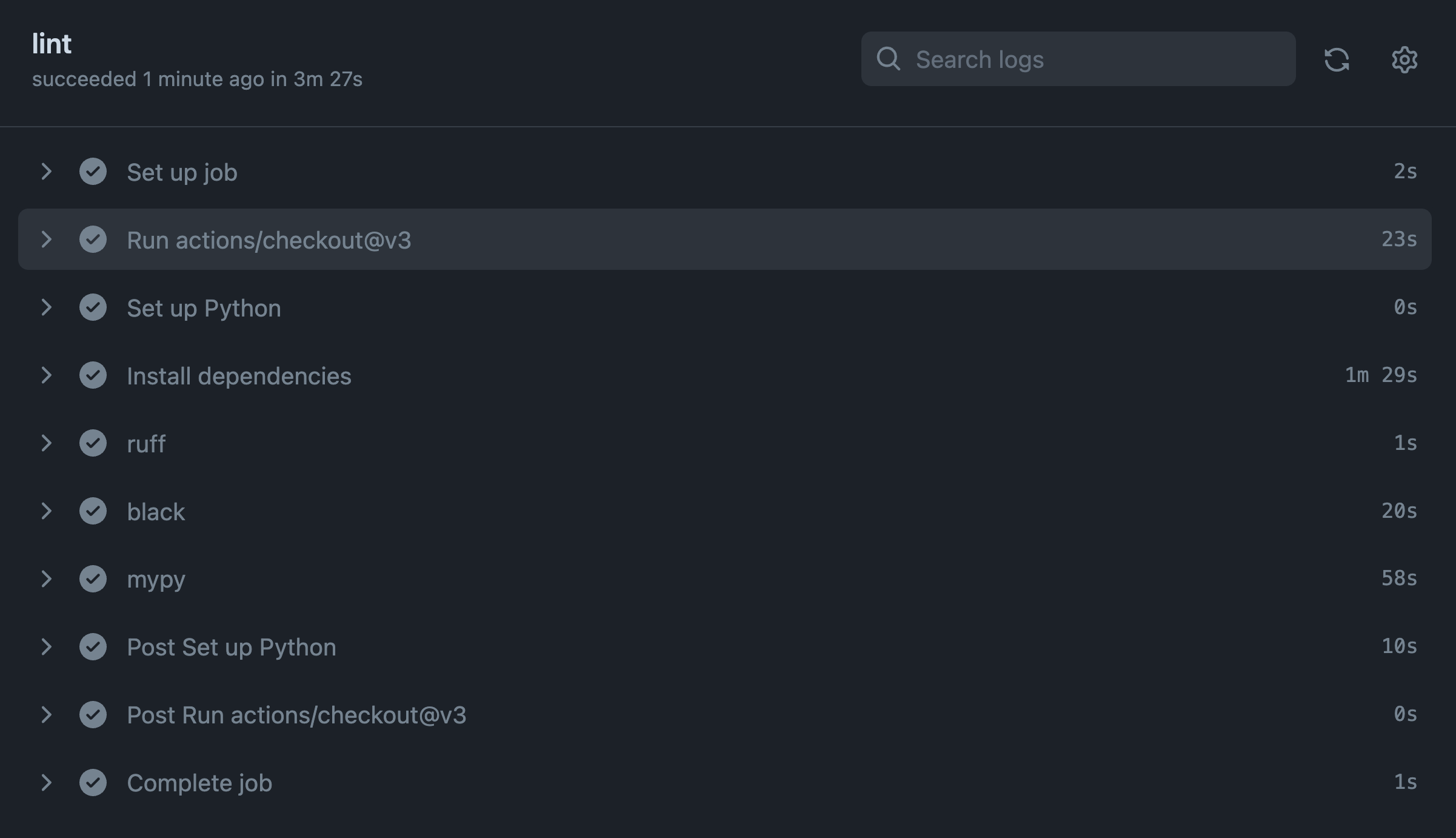
Task: Click the success checkmark beside ruff step
Action: pos(94,443)
